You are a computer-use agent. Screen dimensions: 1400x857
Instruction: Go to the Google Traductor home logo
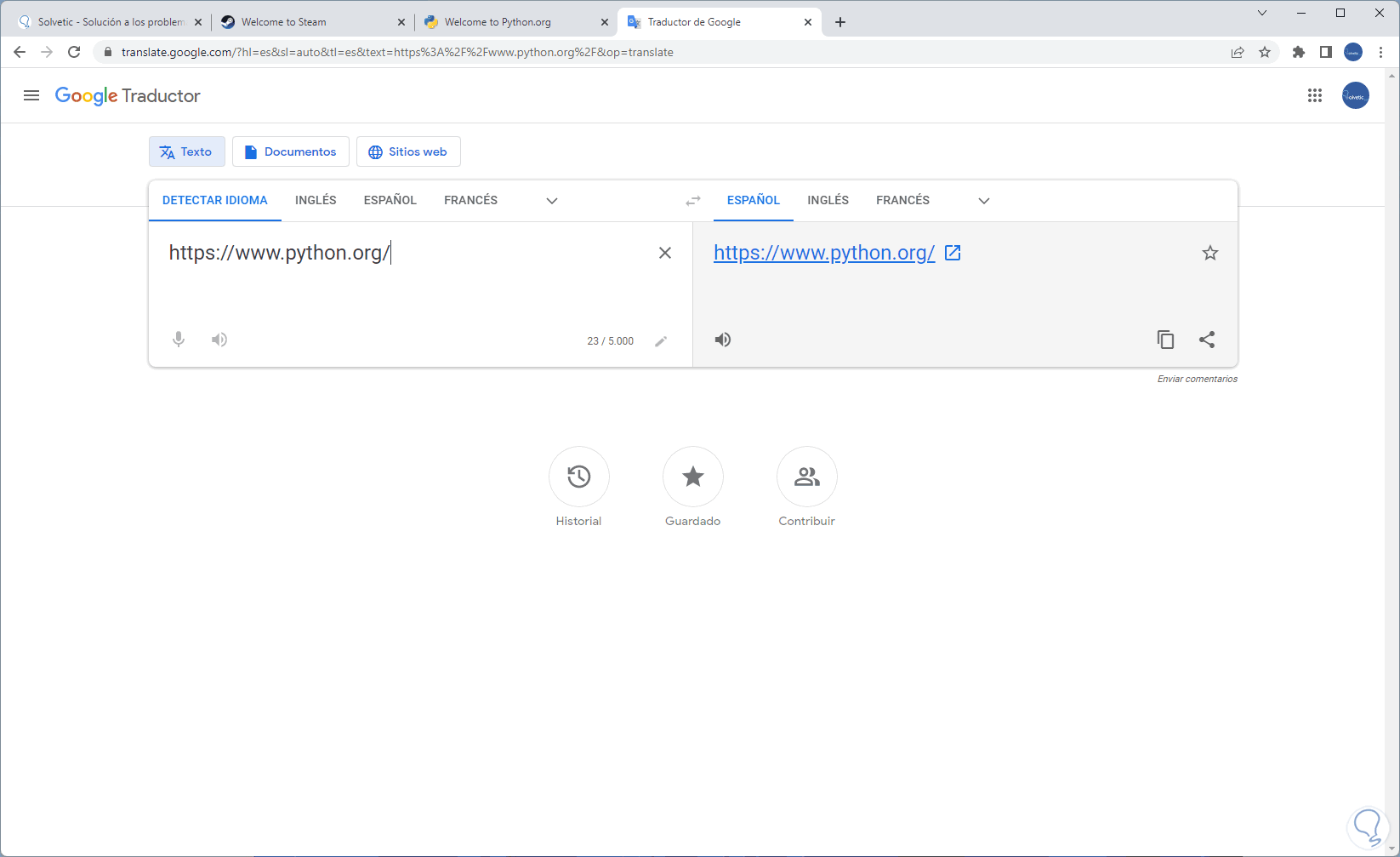pyautogui.click(x=128, y=95)
